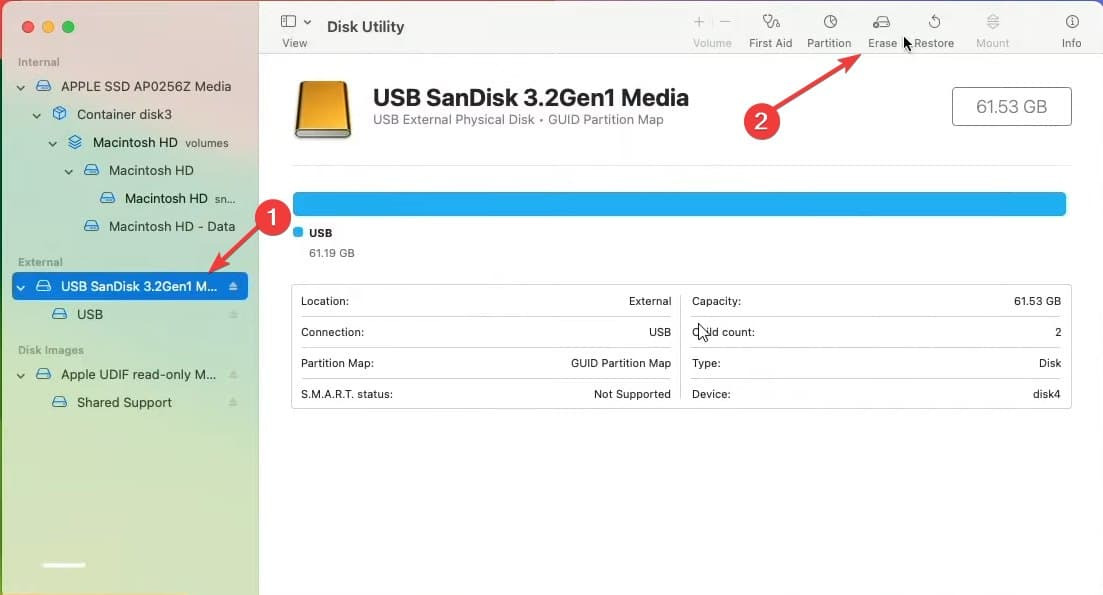This screenshot has width=1103, height=595.
Task: Select the USB volume in the sidebar
Action: (x=90, y=314)
